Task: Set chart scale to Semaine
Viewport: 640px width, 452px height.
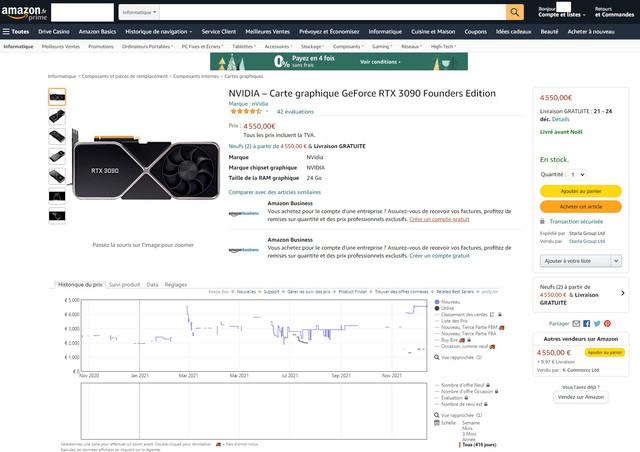Action: (471, 423)
